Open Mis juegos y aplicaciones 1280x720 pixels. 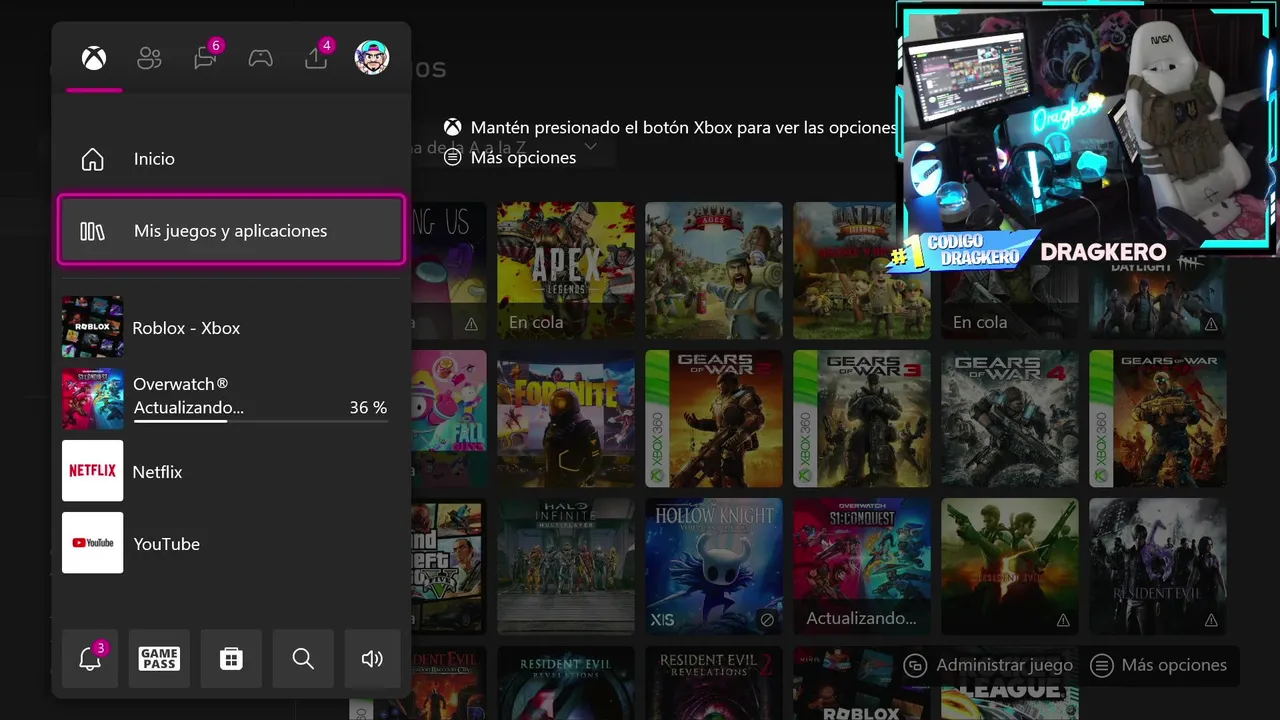pyautogui.click(x=231, y=231)
